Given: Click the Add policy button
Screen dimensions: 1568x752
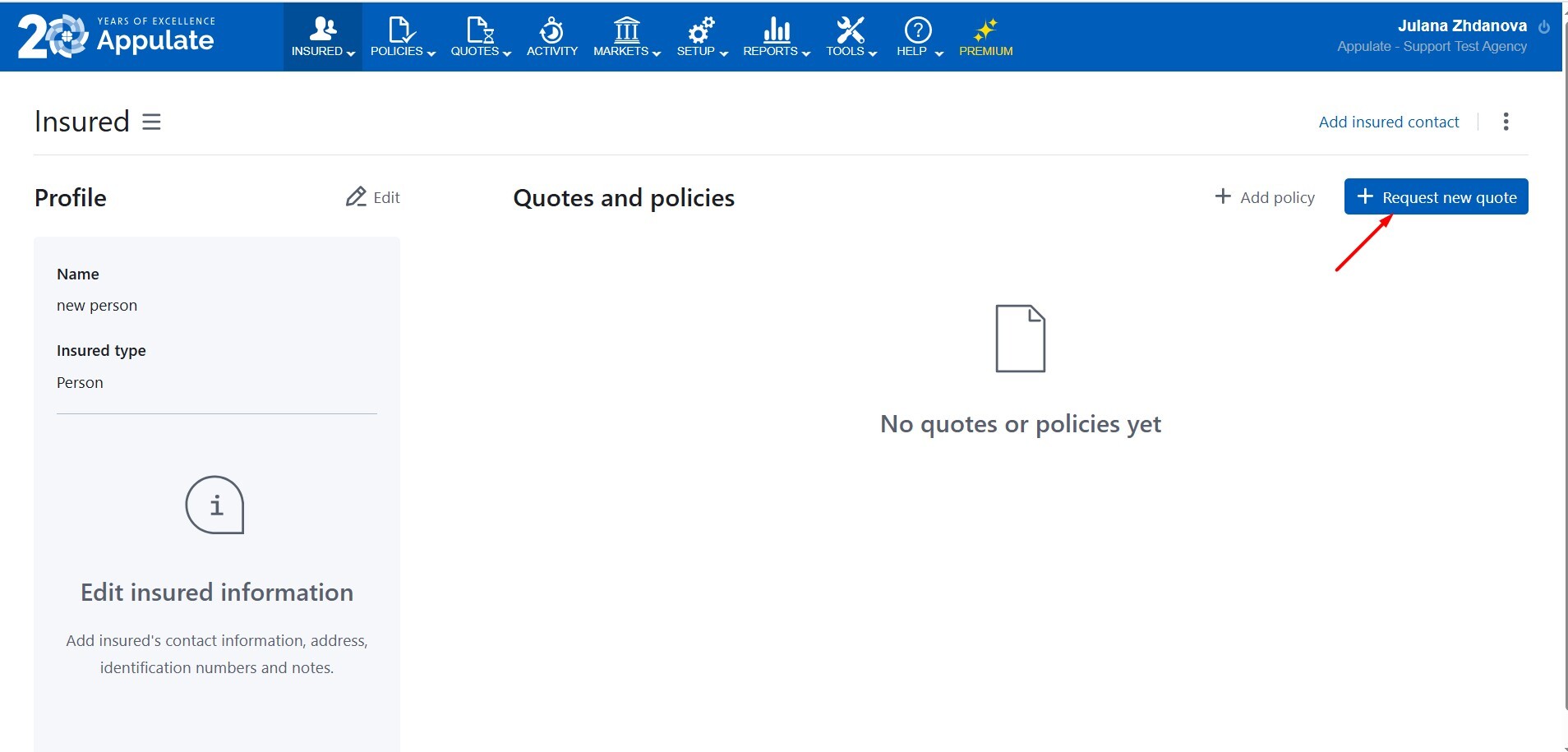Looking at the screenshot, I should pos(1265,197).
